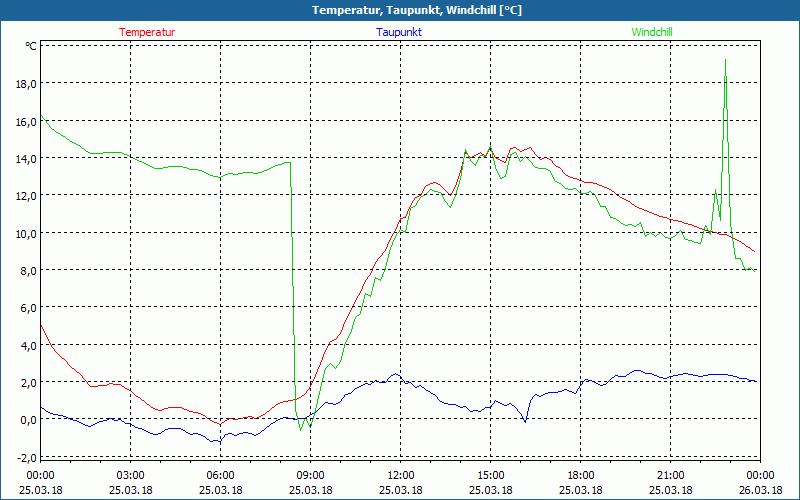Click the red Temperatur legend label
The image size is (800, 500).
(147, 32)
